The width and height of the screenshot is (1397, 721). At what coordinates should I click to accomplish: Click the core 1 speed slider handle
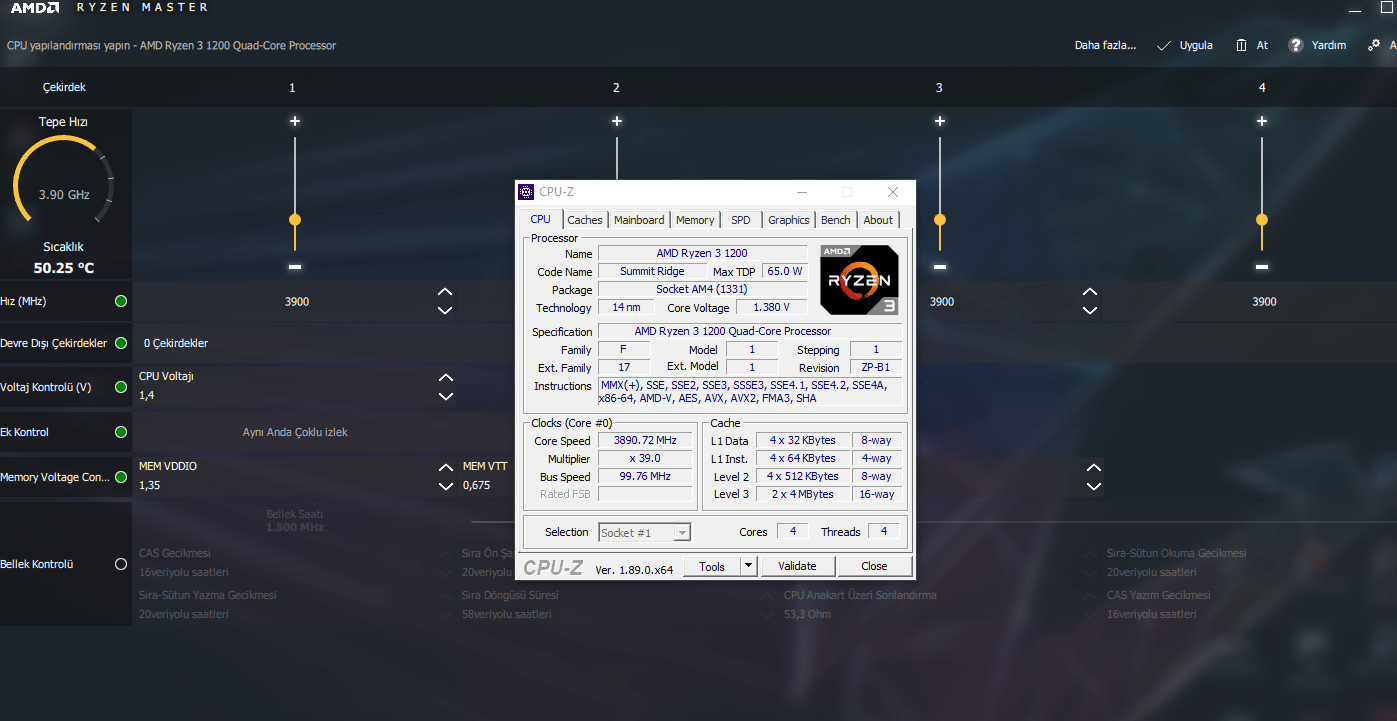295,219
